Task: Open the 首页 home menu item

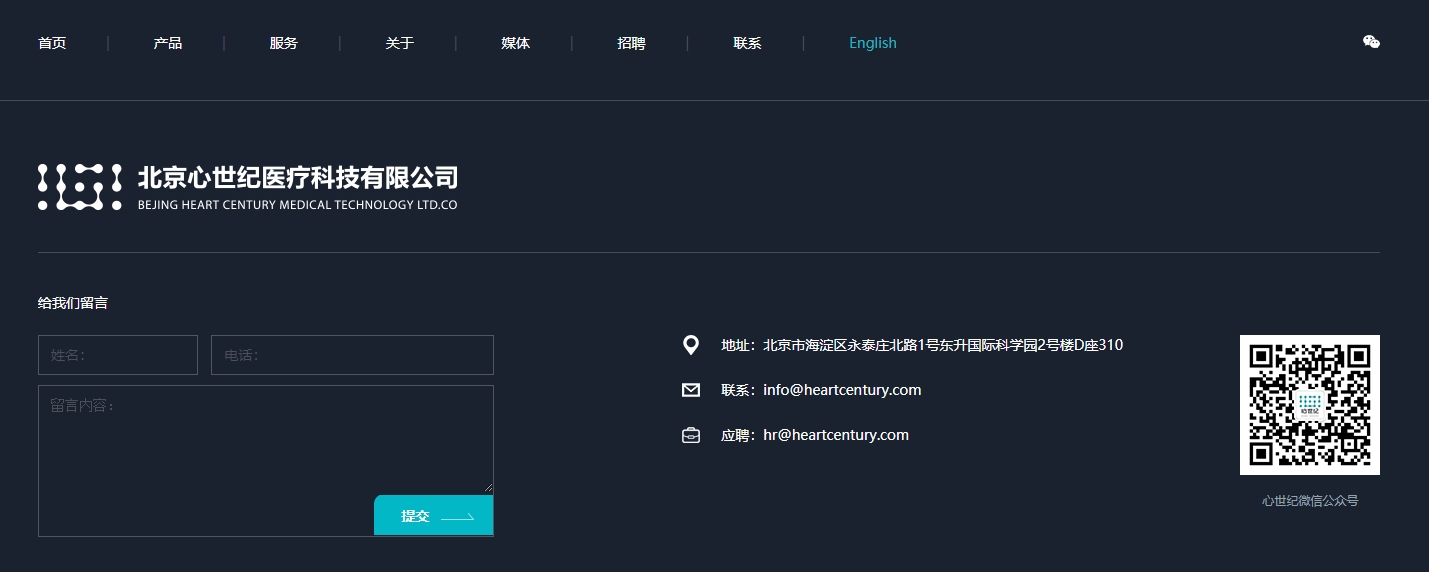Action: point(52,43)
